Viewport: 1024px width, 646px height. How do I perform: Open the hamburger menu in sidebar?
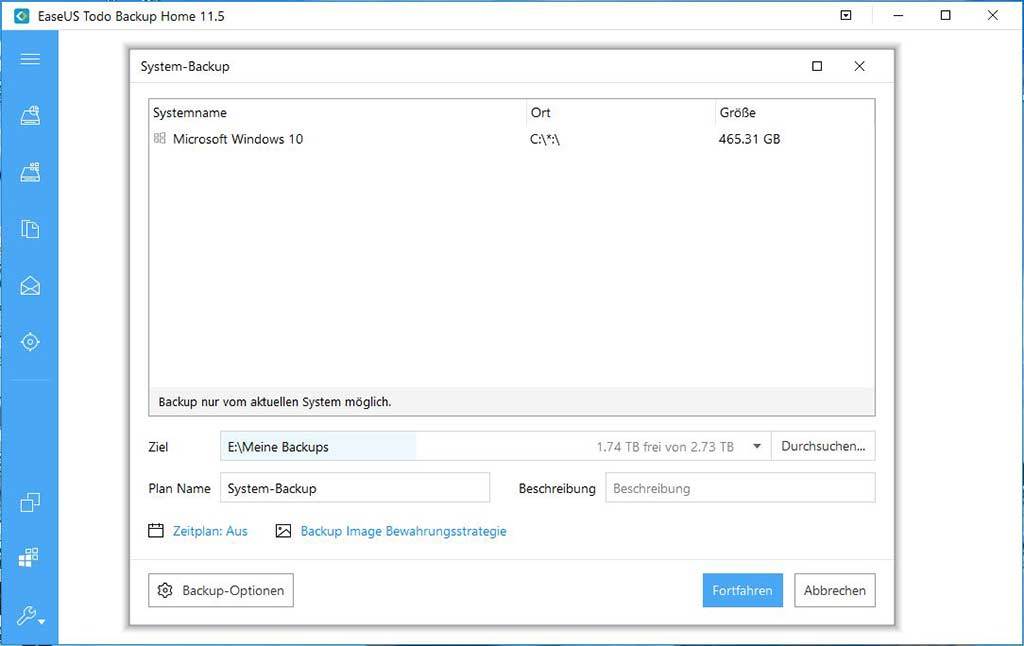[30, 59]
